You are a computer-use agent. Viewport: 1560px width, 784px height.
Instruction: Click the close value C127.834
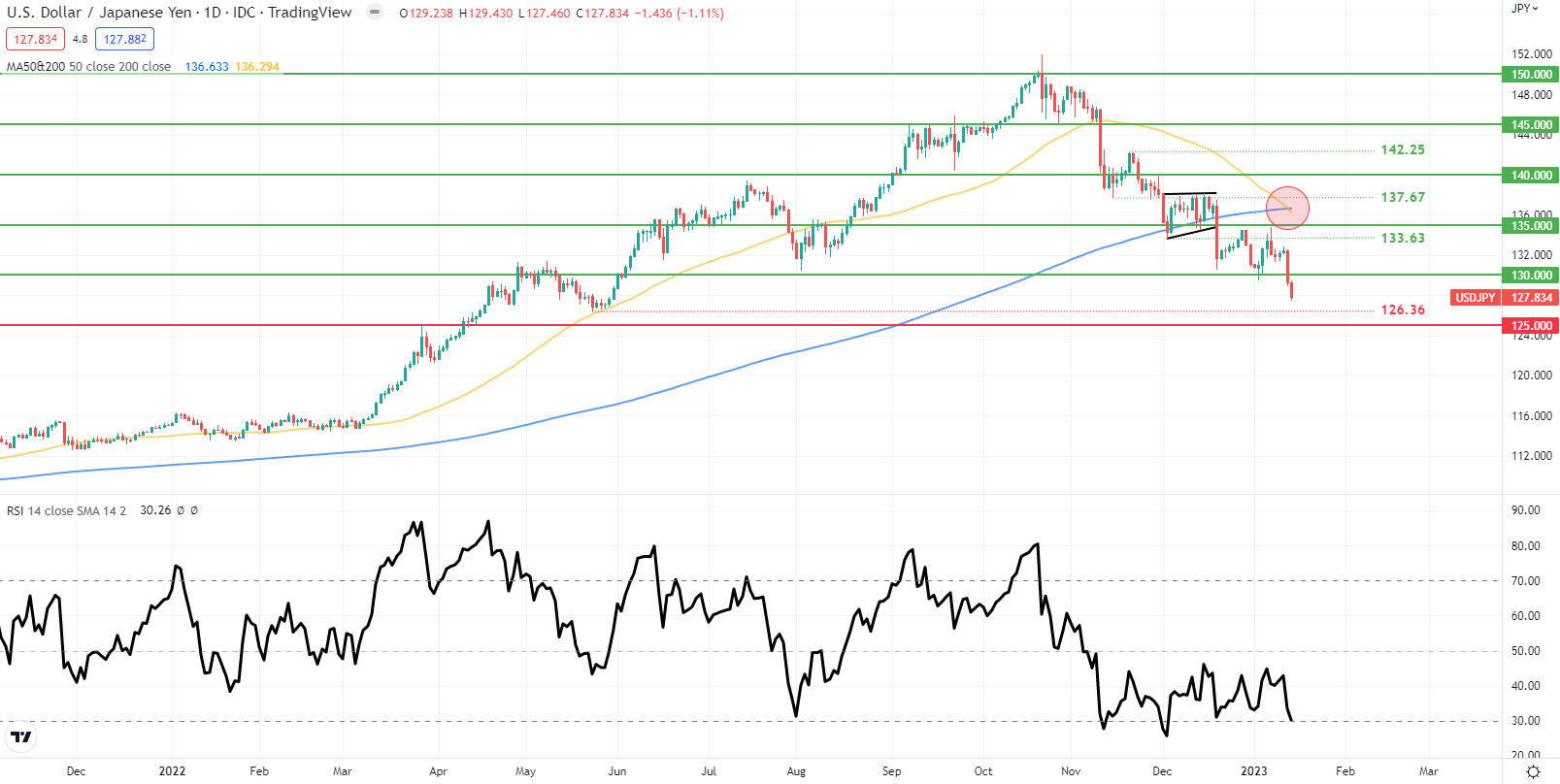coord(602,14)
